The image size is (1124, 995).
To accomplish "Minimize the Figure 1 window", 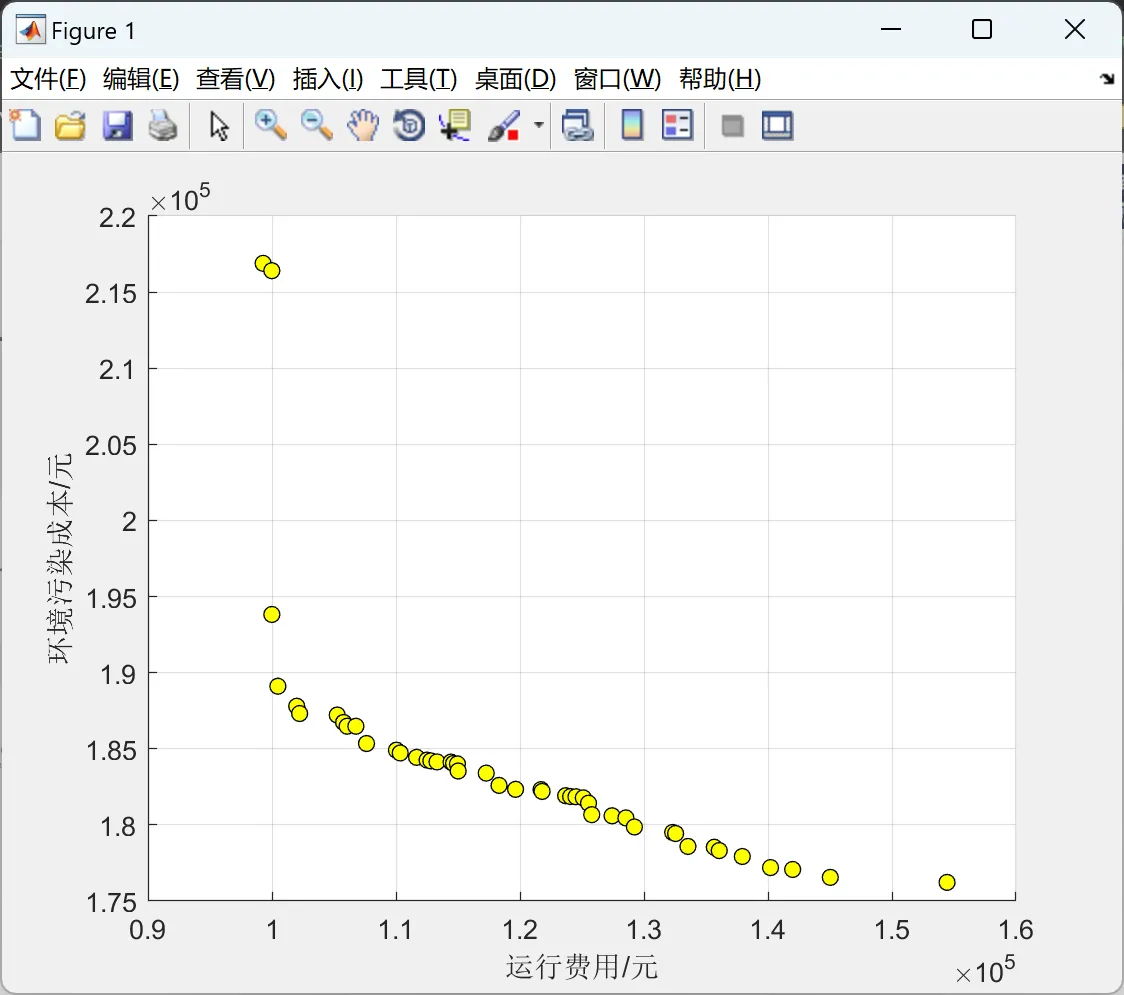I will click(890, 29).
